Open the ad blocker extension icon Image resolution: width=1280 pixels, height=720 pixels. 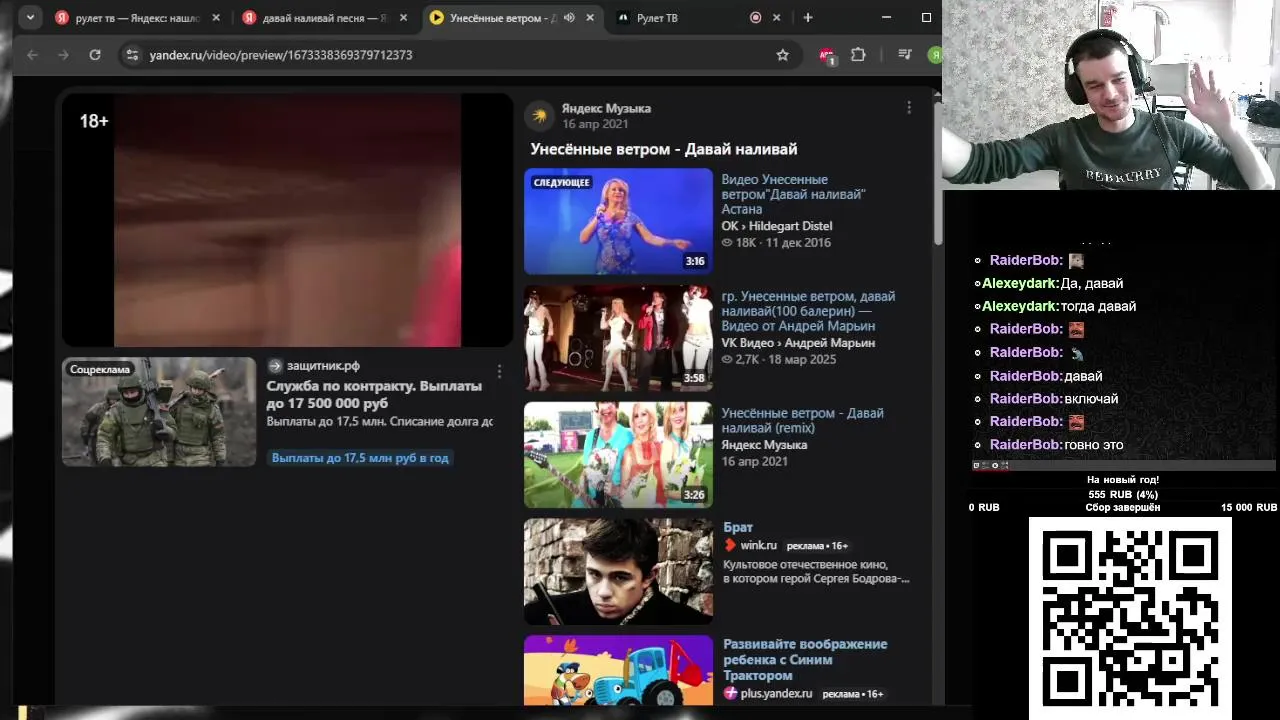click(827, 56)
